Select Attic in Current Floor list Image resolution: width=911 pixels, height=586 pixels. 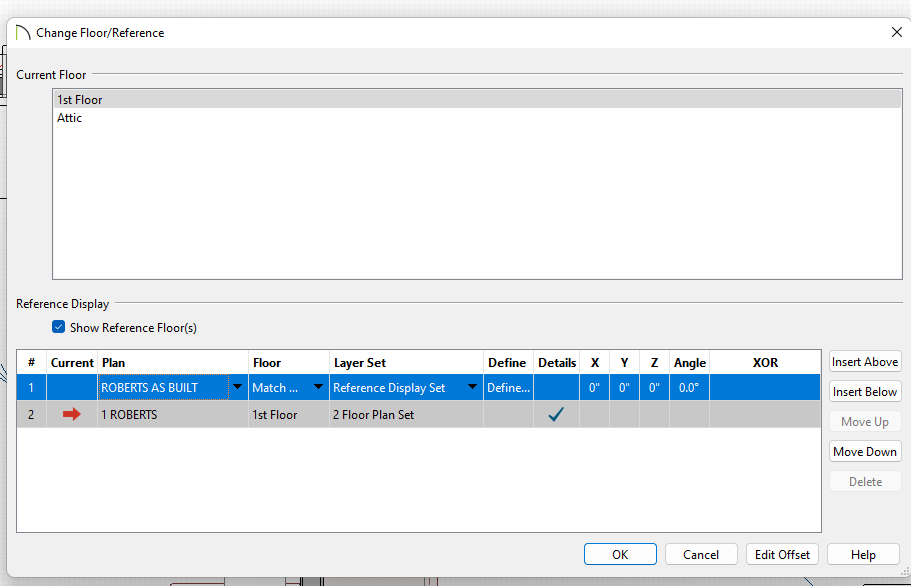tap(70, 118)
